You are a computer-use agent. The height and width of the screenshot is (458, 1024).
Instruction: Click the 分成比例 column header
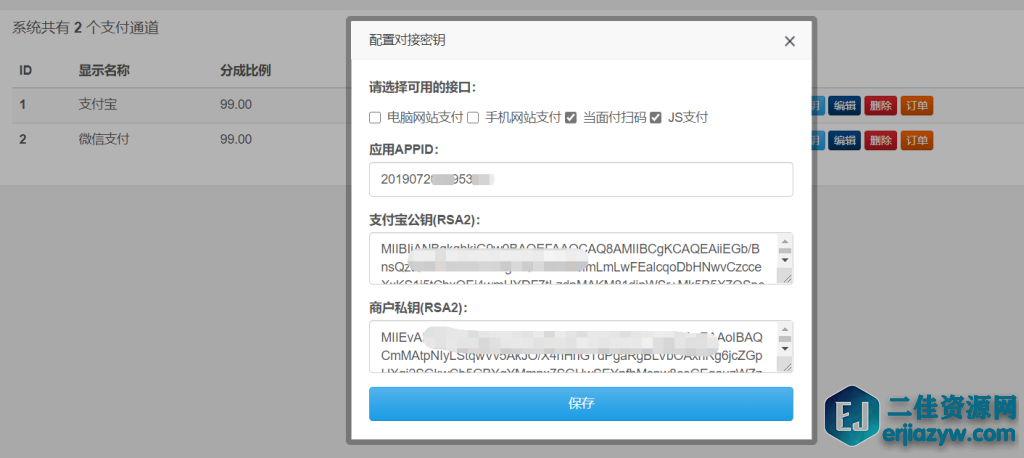tap(246, 70)
